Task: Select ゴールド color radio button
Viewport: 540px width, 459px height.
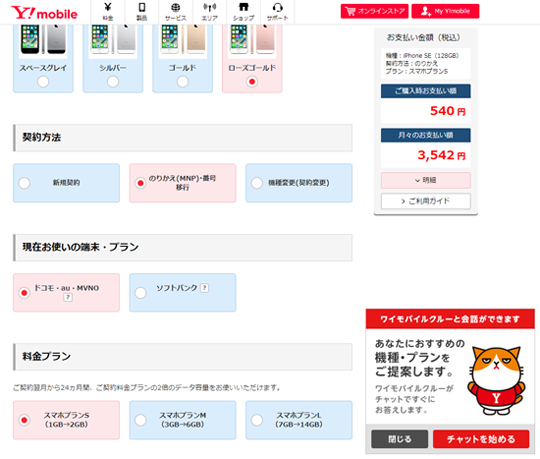Action: [183, 82]
